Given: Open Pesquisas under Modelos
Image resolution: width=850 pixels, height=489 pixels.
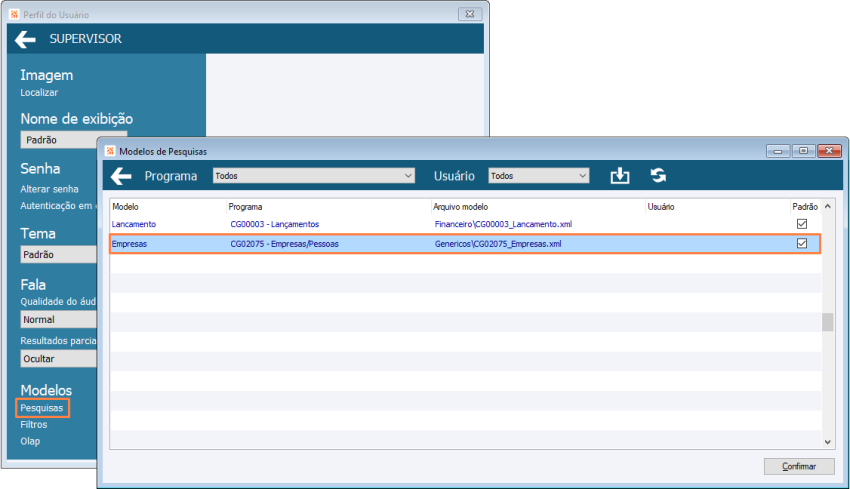Looking at the screenshot, I should [x=42, y=408].
